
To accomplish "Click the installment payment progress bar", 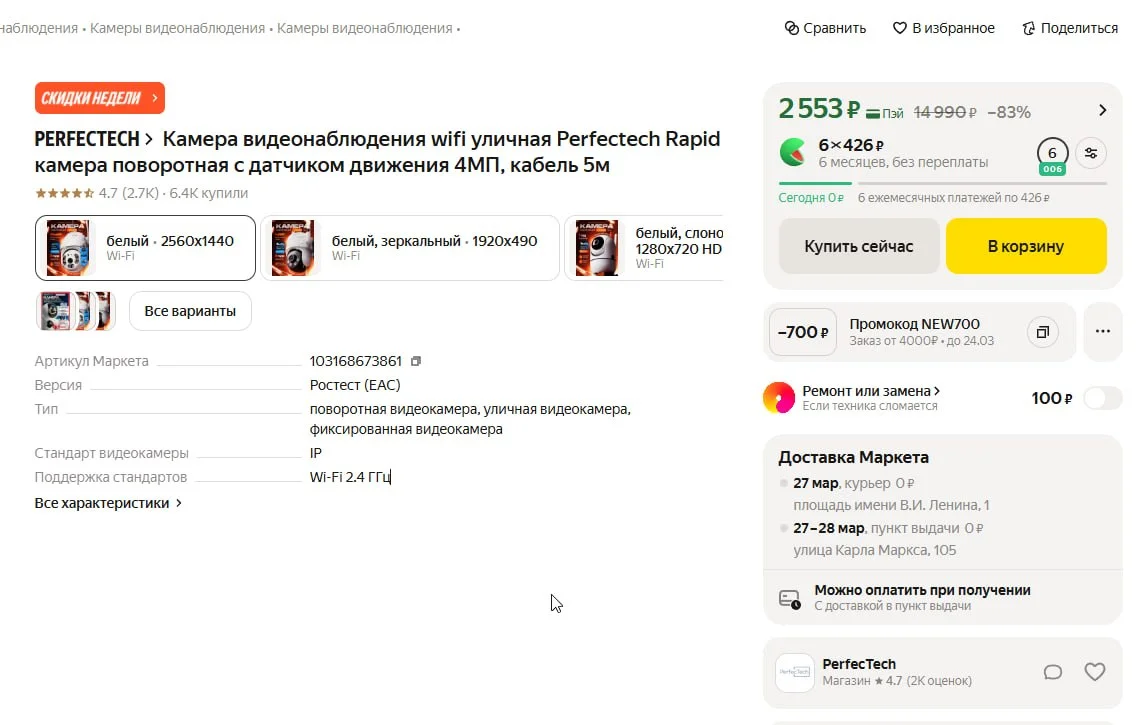I will tap(942, 183).
